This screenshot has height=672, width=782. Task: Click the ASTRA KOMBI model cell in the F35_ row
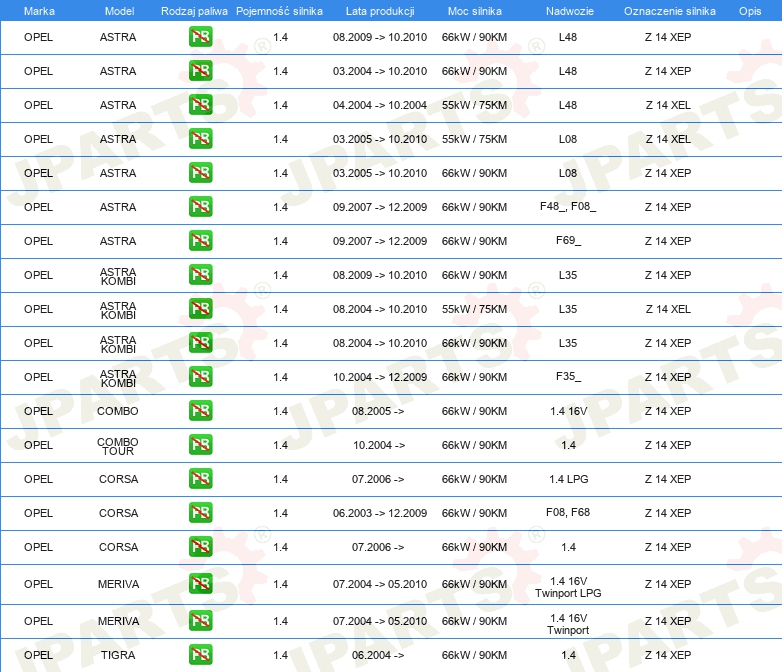click(118, 378)
